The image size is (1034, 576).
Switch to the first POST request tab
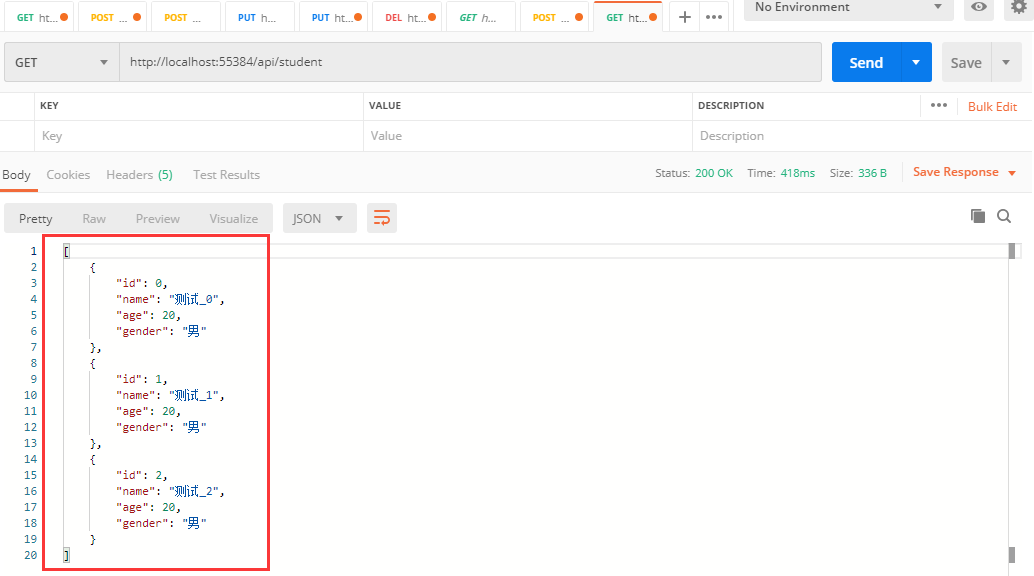(x=112, y=17)
